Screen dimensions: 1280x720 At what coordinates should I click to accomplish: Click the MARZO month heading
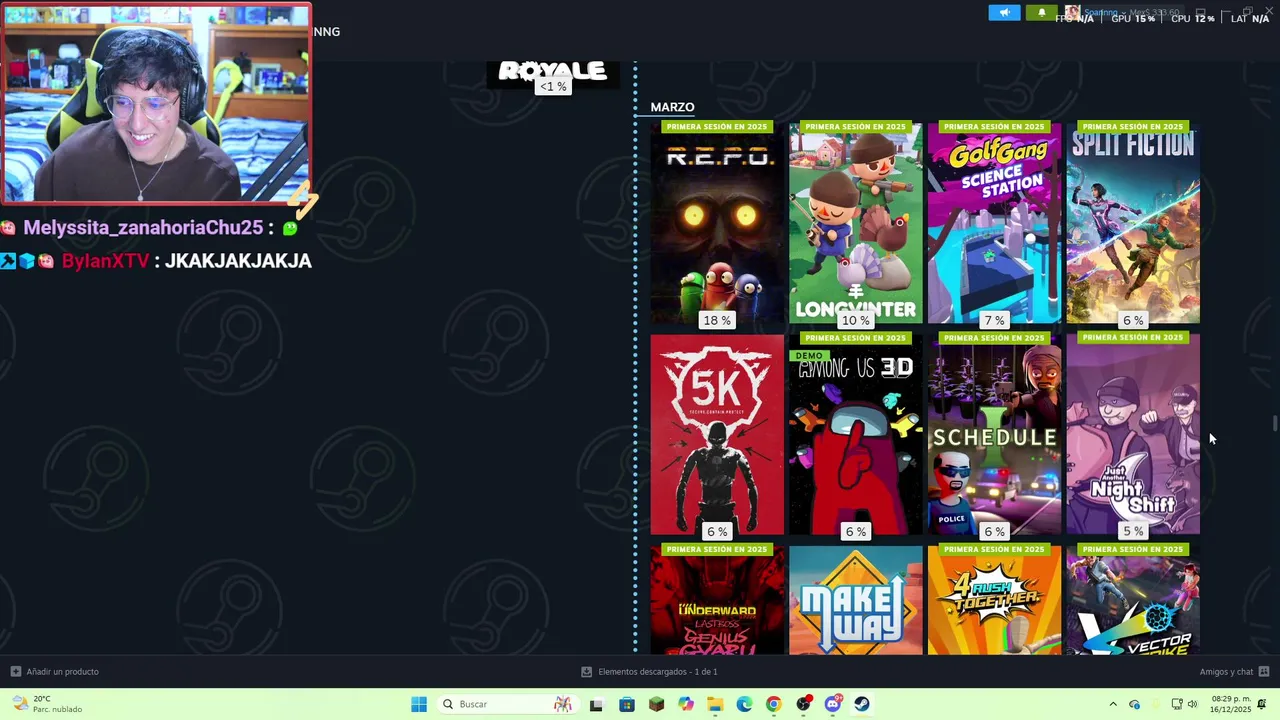pos(672,107)
